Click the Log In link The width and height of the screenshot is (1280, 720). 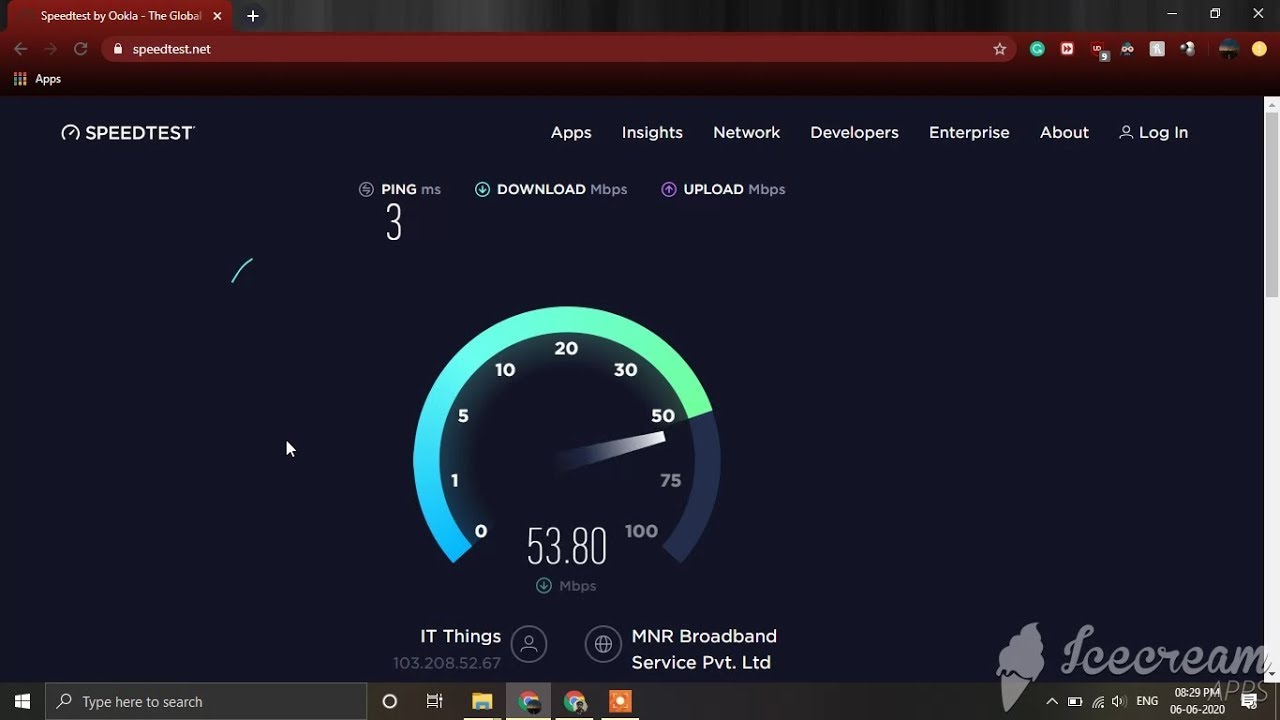(1154, 132)
